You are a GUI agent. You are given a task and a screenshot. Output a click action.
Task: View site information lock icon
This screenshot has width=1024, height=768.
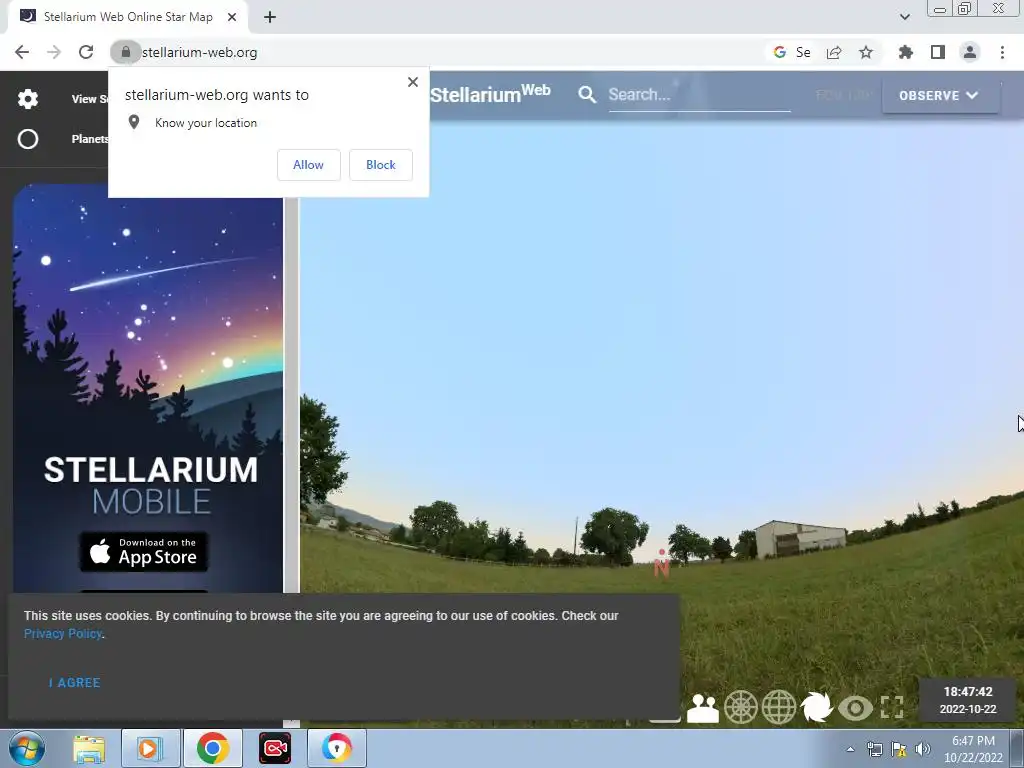[x=125, y=52]
